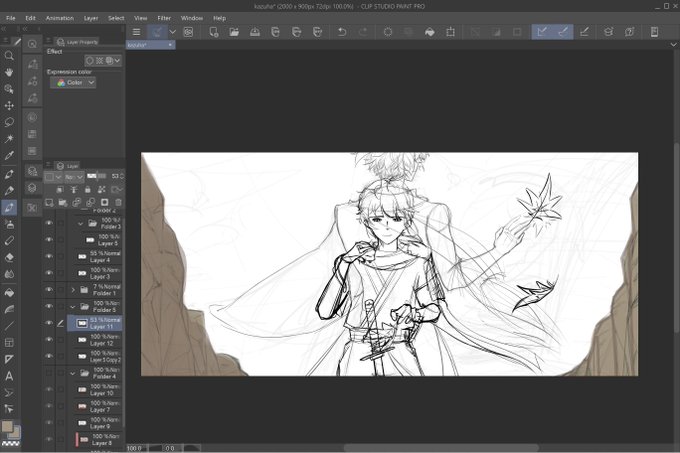Click the Delete layer trash icon

click(x=118, y=202)
